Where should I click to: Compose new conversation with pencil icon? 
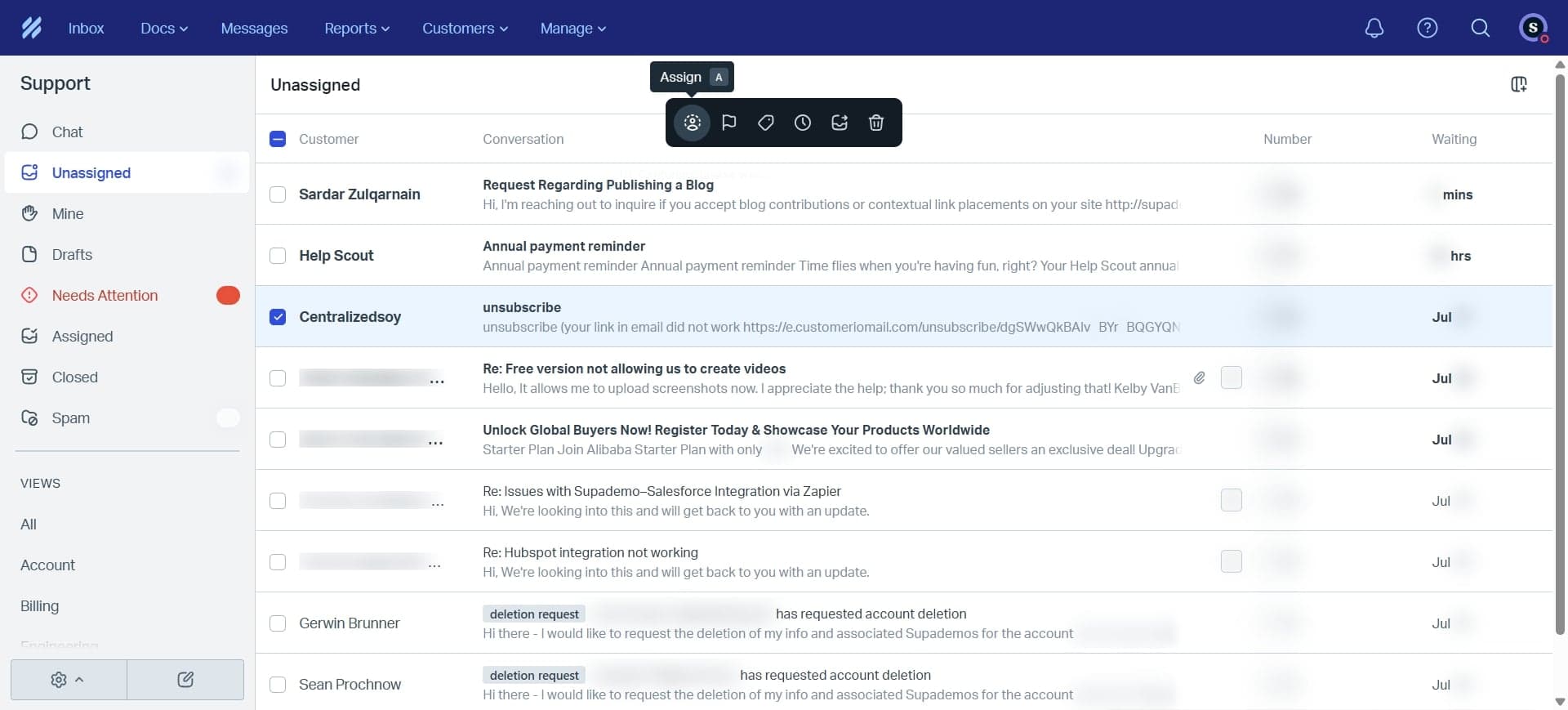(x=185, y=679)
